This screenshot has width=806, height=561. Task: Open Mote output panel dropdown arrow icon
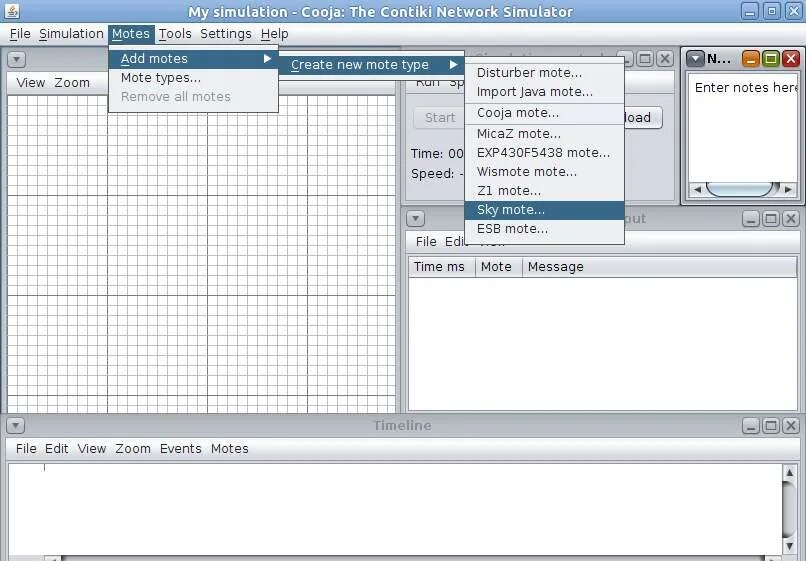[x=415, y=219]
